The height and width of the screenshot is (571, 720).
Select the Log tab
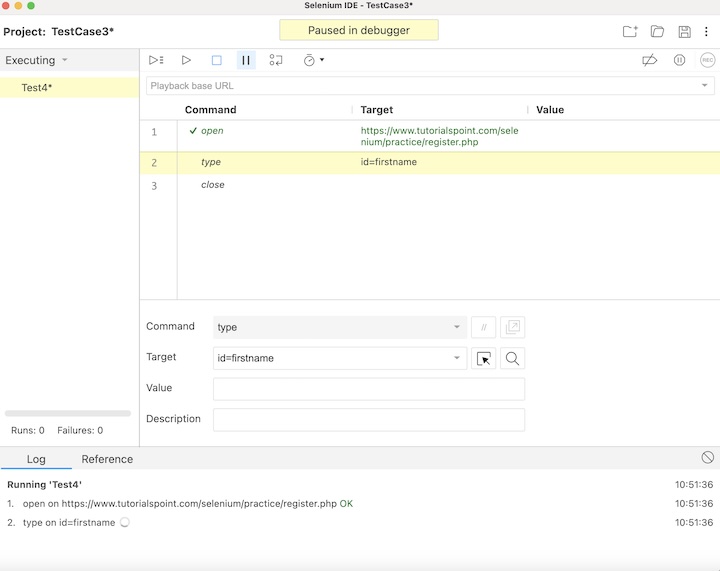tap(36, 459)
